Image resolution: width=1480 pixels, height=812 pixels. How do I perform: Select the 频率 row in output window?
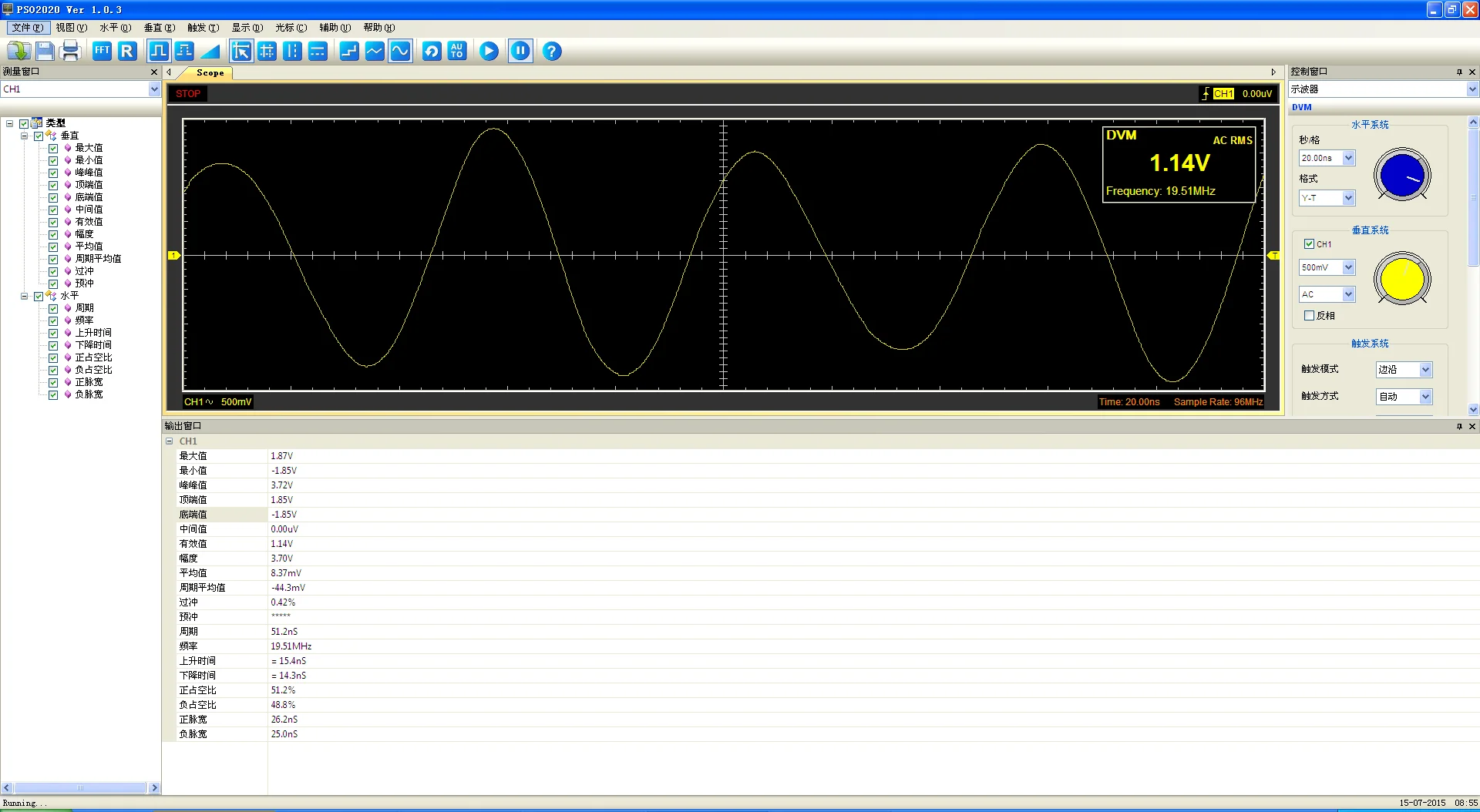[x=821, y=646]
